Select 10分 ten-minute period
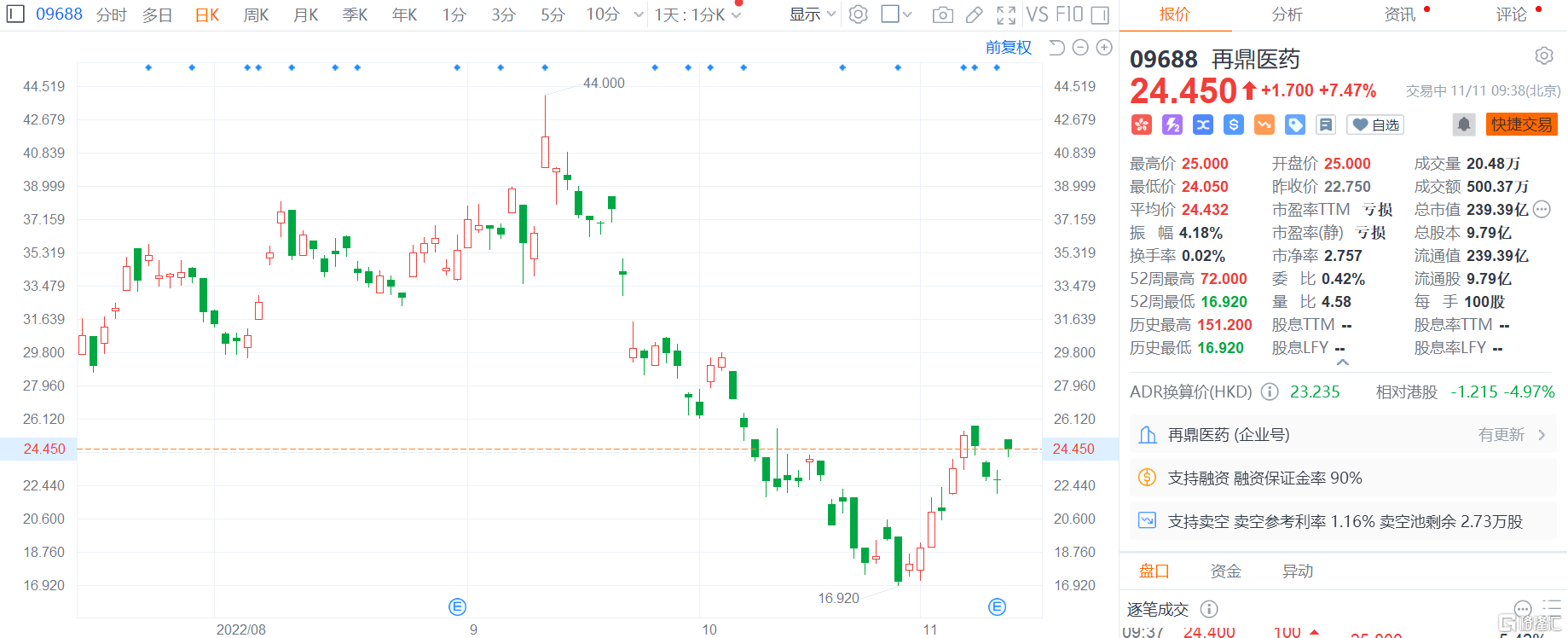 coord(603,14)
